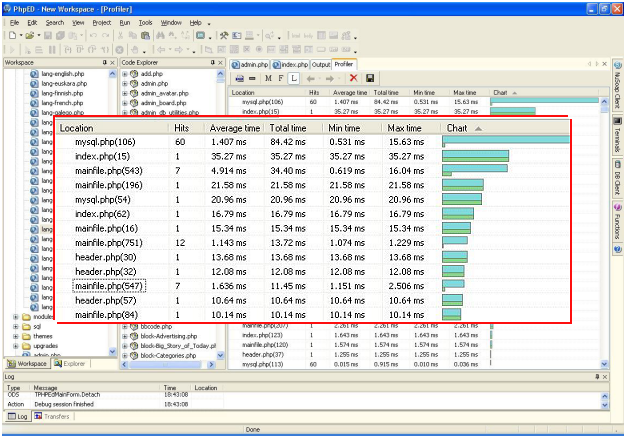Open the Run menu
This screenshot has height=437, width=625.
[x=125, y=23]
